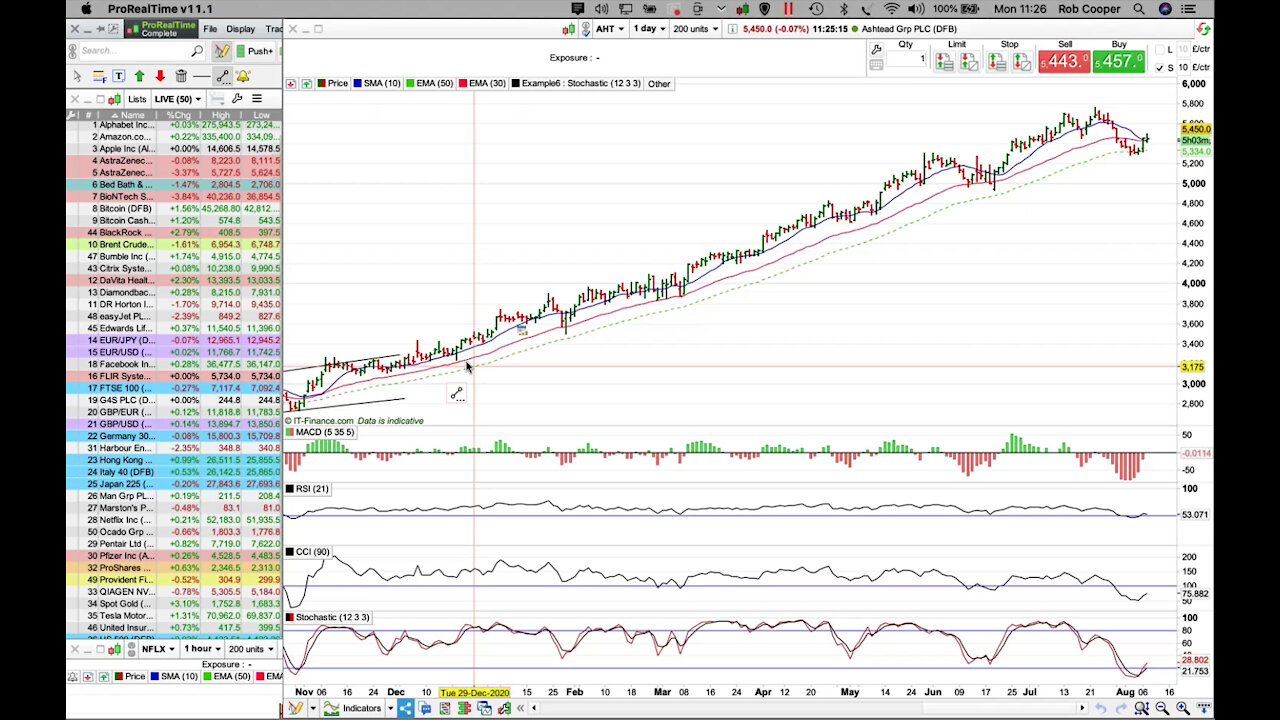Toggle EMA (50) indicator legend
1280x720 pixels.
pos(430,84)
